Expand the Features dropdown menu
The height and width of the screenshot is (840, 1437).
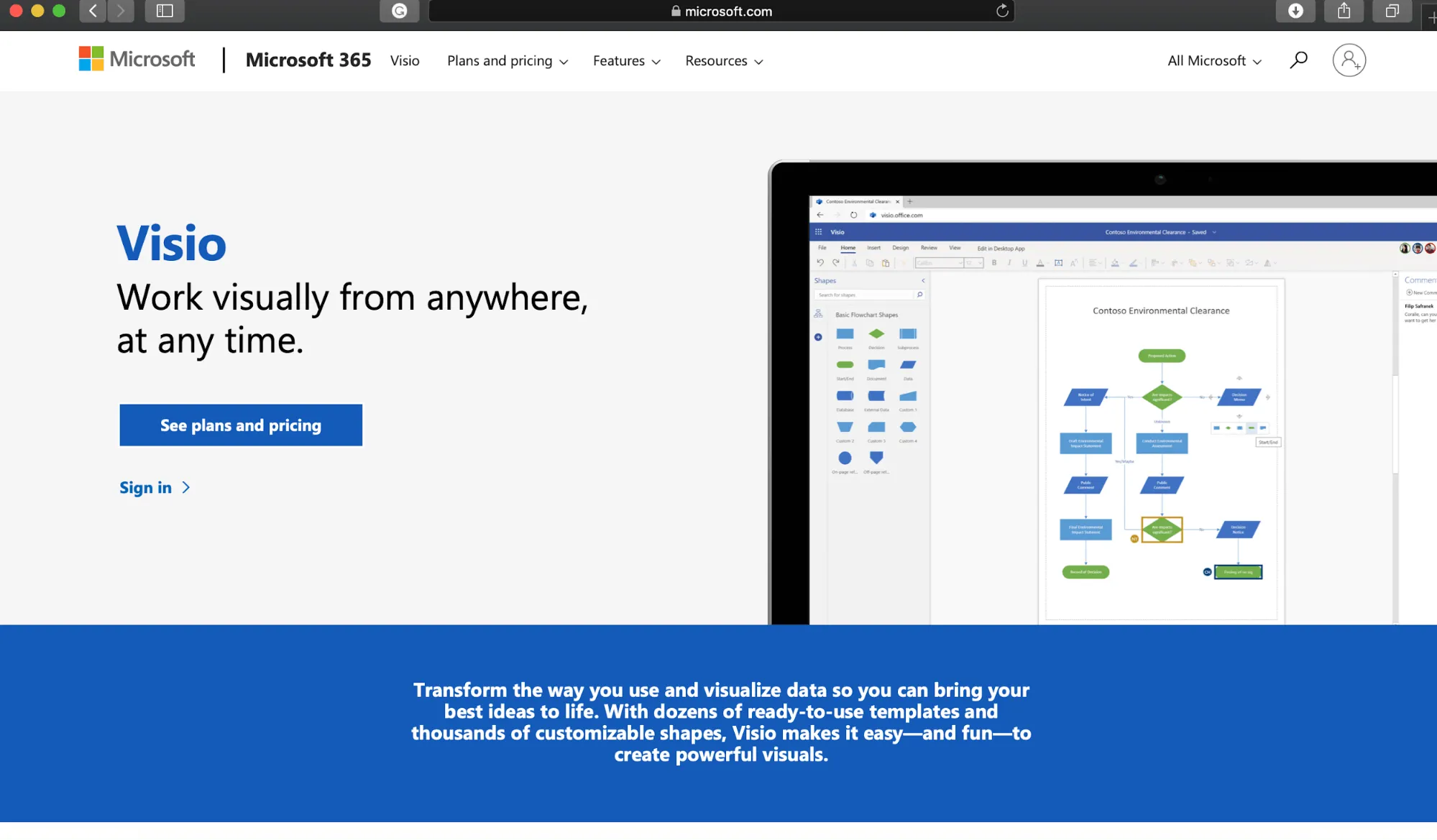[627, 61]
